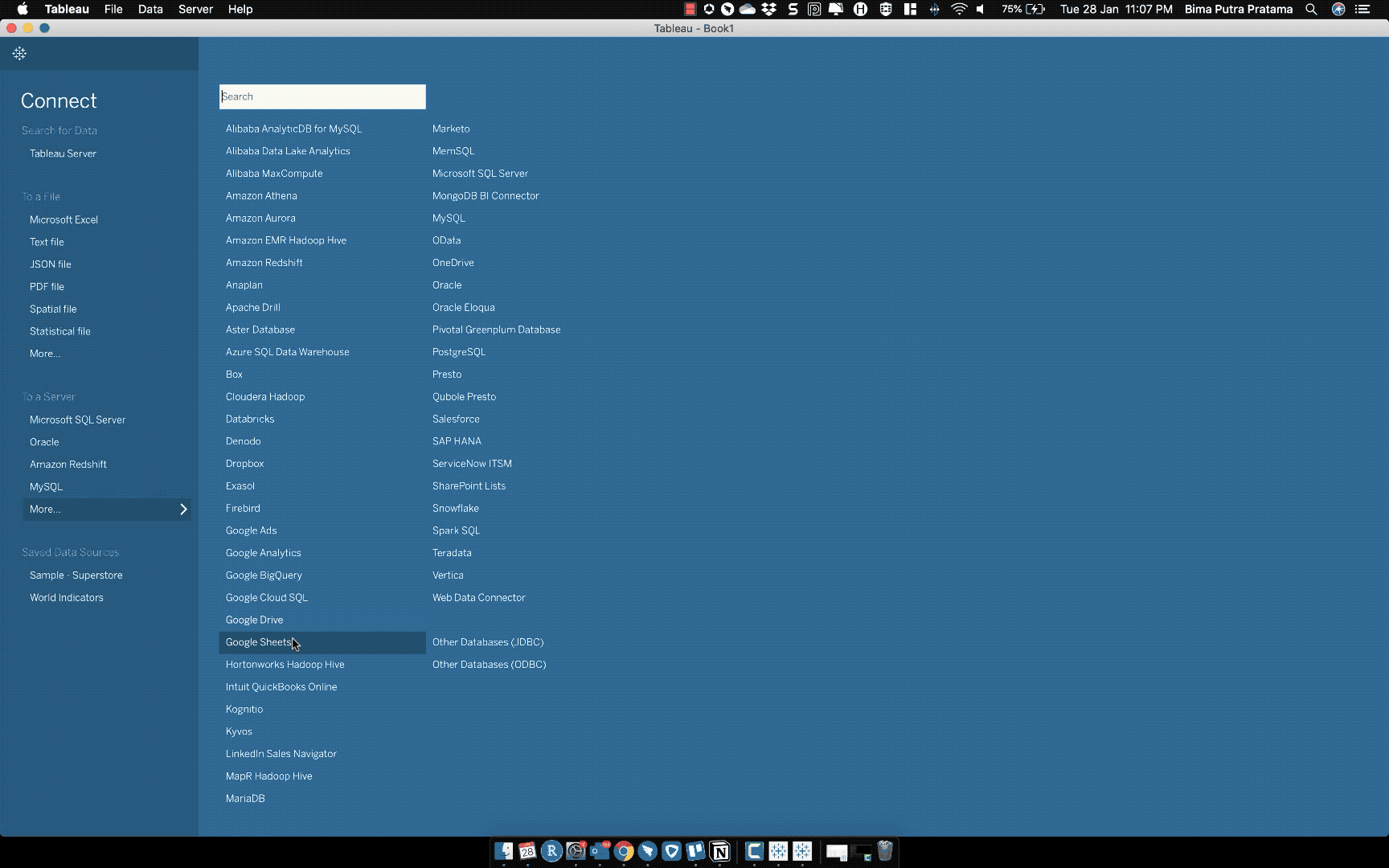The width and height of the screenshot is (1389, 868).
Task: Select MariaDB connector
Action: [245, 799]
